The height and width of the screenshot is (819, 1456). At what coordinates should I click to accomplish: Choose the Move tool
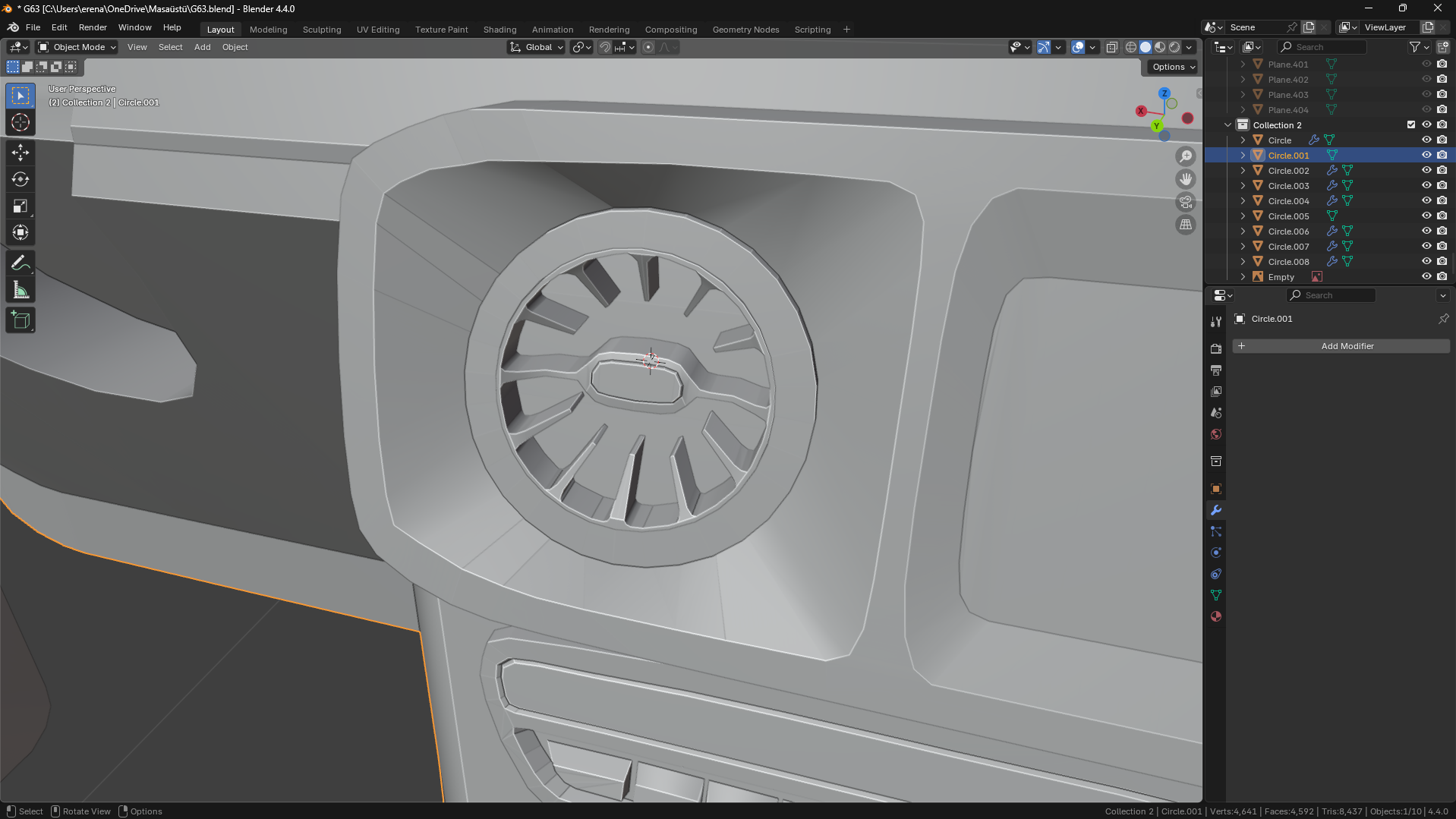point(20,153)
